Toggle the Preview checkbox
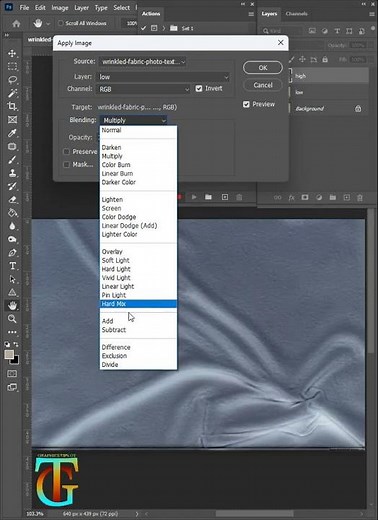 [246, 104]
